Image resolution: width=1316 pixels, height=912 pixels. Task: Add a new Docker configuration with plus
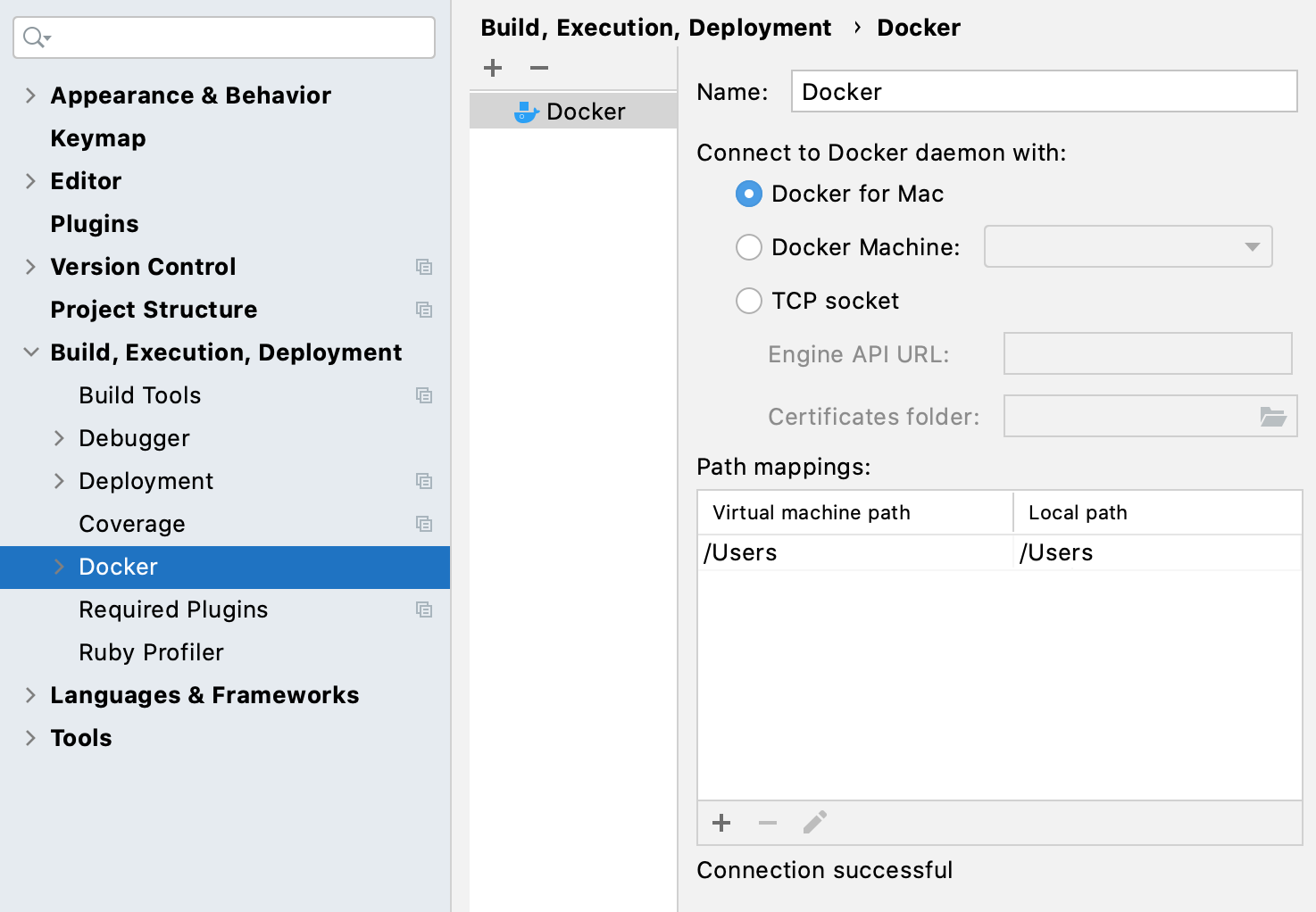point(493,68)
